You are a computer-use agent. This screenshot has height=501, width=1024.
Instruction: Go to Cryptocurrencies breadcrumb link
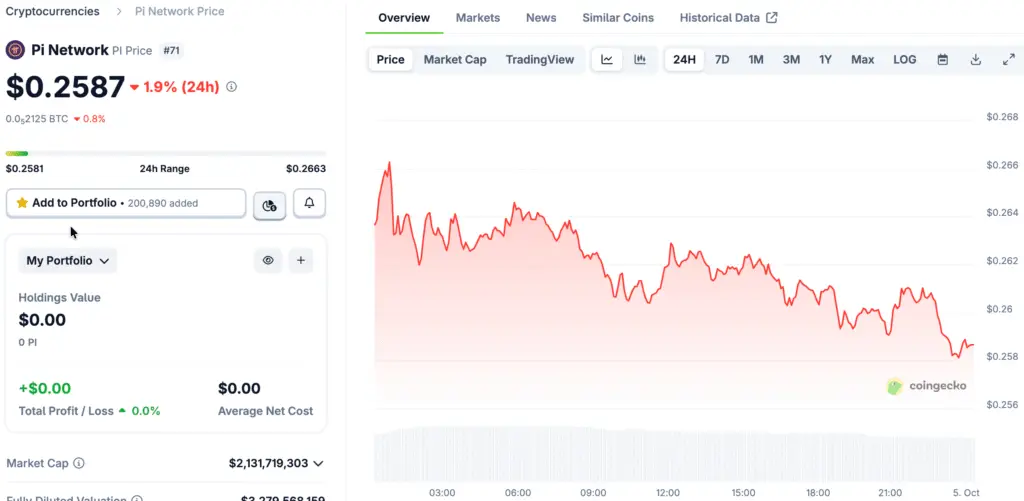(53, 11)
